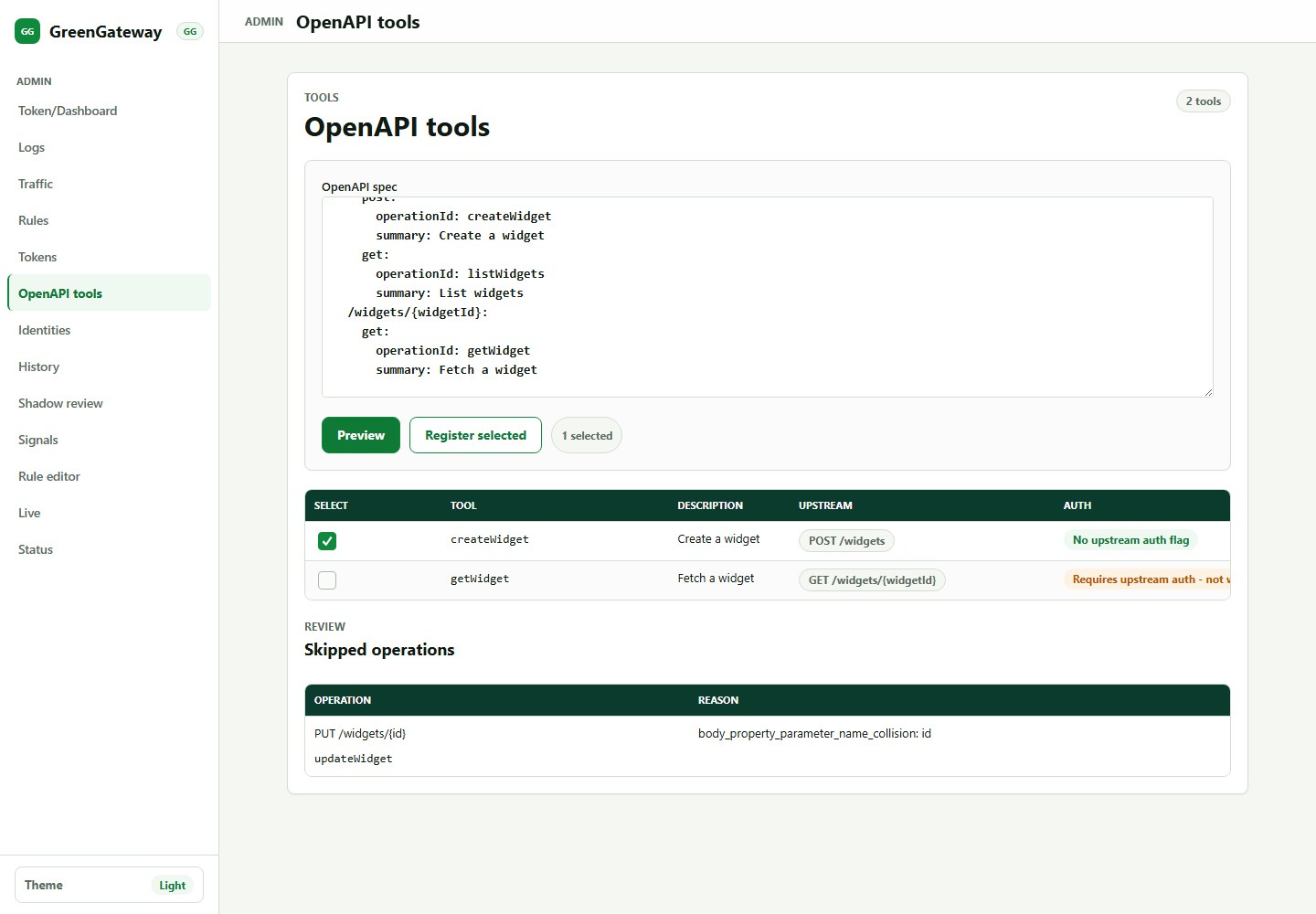Click the 1 selected badge
The height and width of the screenshot is (914, 1316).
coord(587,436)
